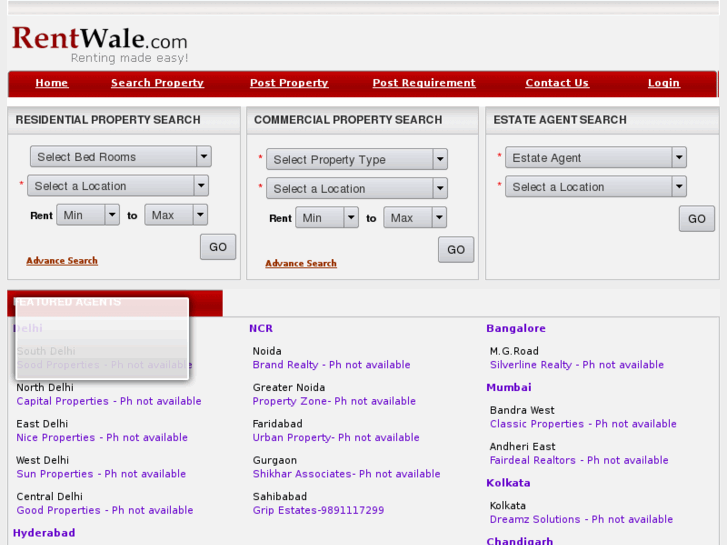Select the Chandigarh region heading
The height and width of the screenshot is (545, 727).
click(520, 541)
